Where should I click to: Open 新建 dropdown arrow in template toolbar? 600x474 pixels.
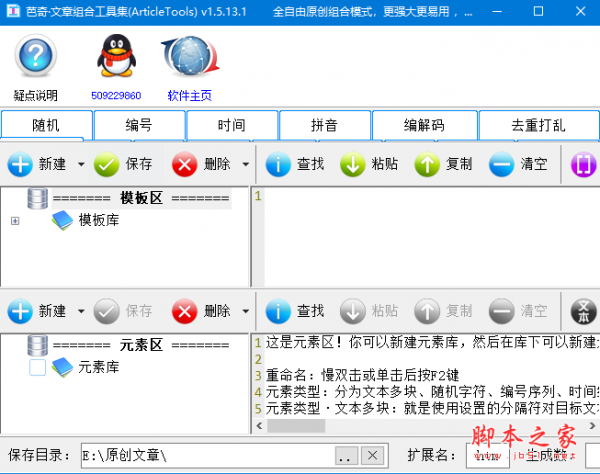[81, 165]
